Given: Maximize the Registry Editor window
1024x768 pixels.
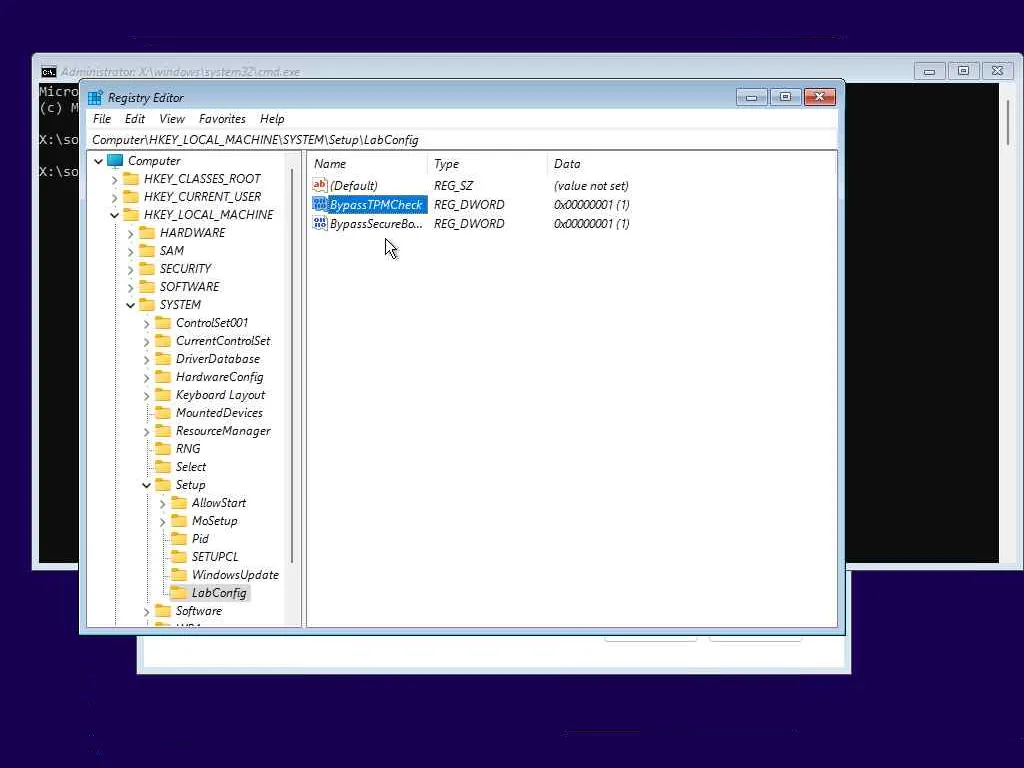Looking at the screenshot, I should pos(786,97).
